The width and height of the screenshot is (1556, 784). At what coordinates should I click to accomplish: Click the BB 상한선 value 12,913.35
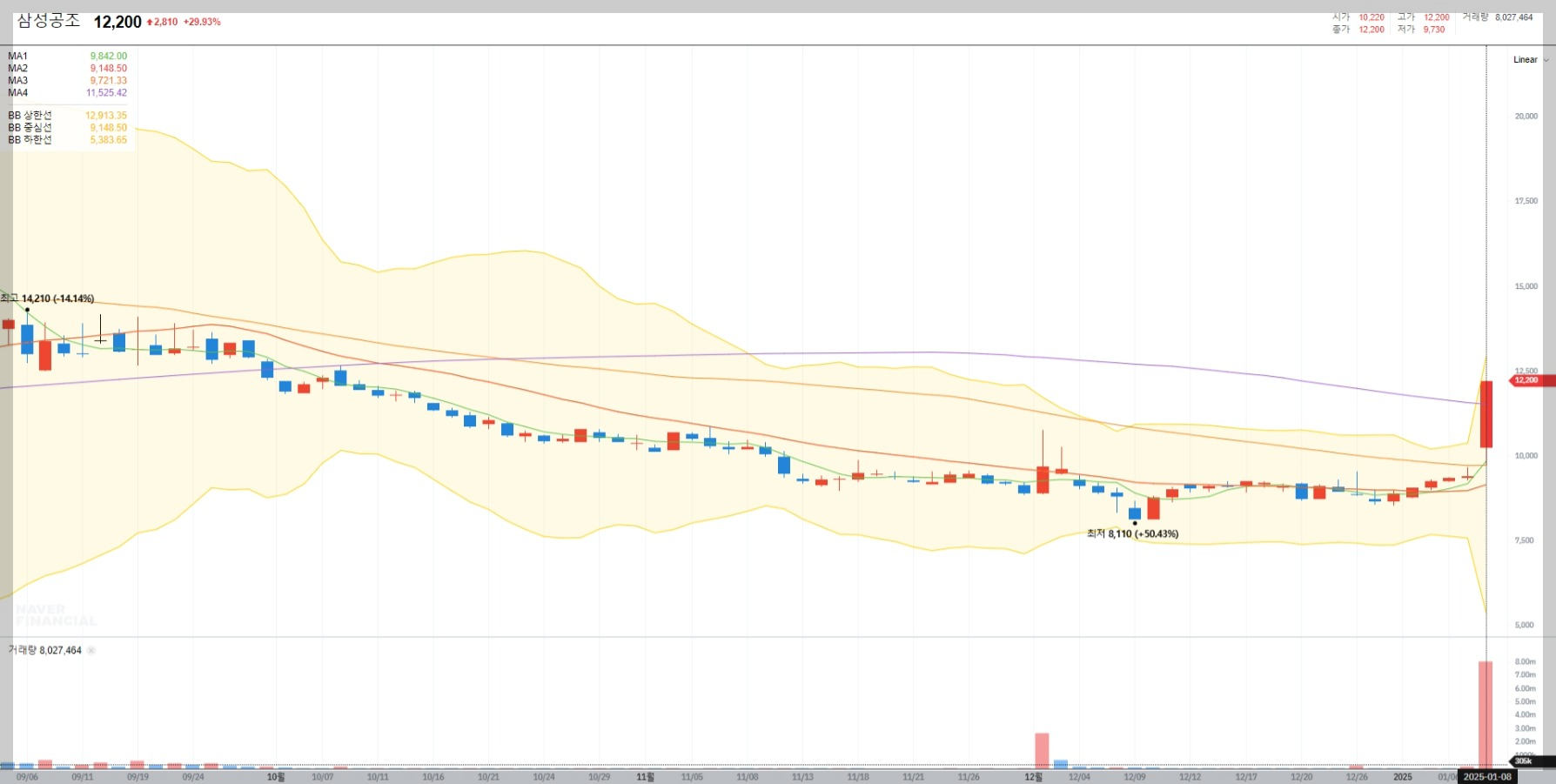106,116
